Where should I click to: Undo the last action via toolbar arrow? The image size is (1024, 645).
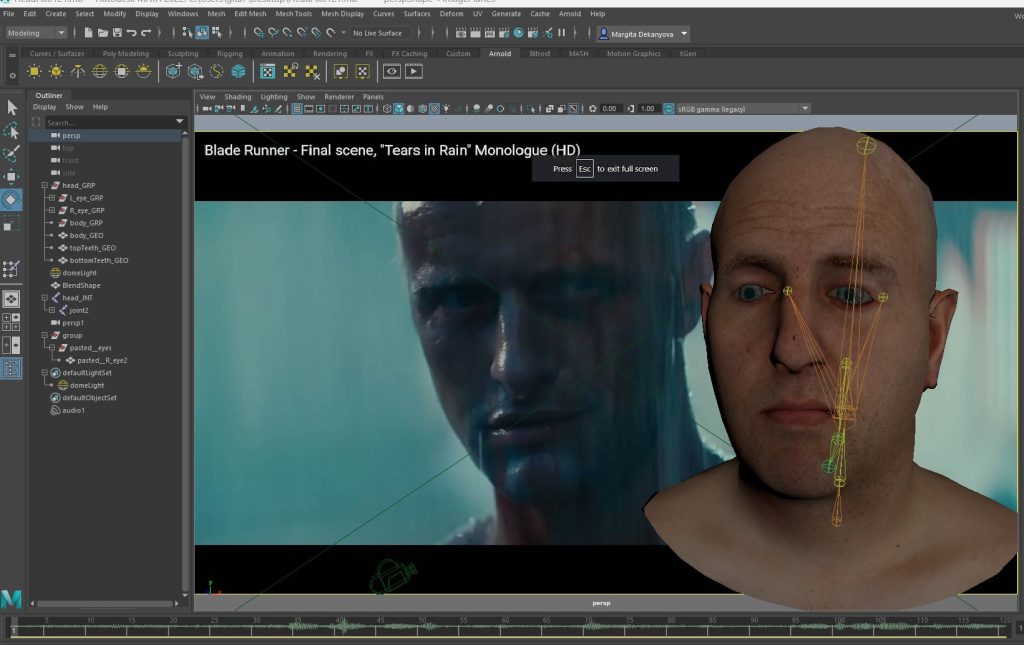pos(131,33)
